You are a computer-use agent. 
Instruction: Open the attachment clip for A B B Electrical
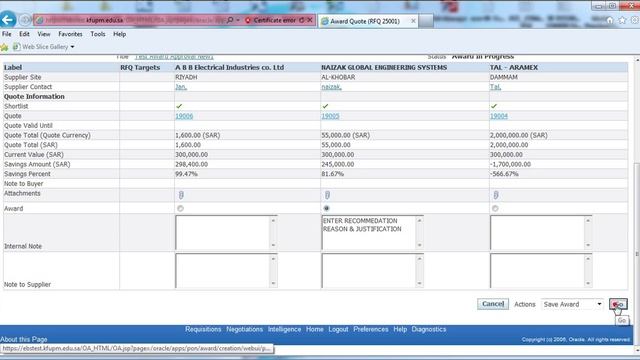(181, 195)
